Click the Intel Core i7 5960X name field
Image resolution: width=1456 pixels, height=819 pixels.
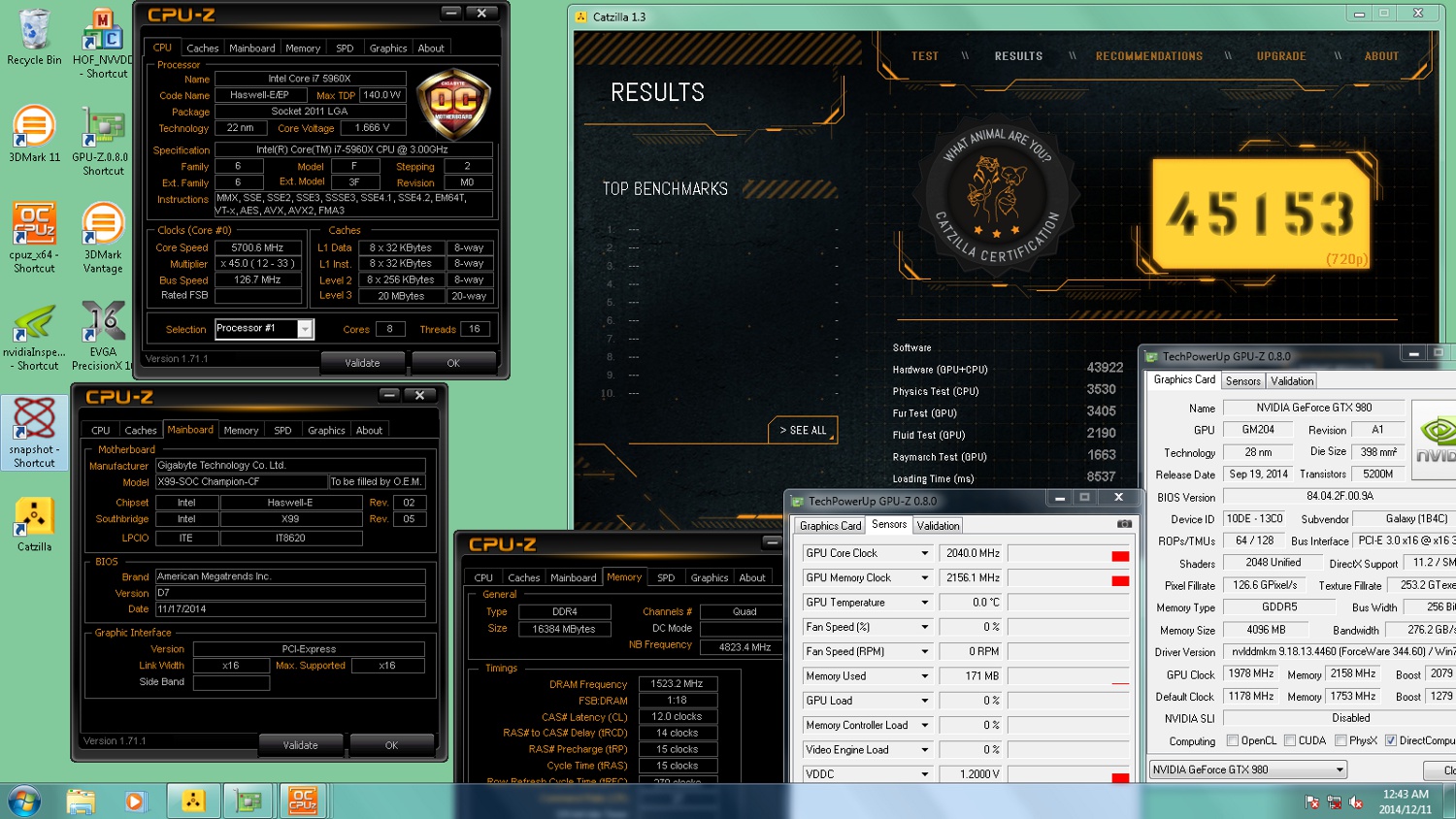click(309, 79)
